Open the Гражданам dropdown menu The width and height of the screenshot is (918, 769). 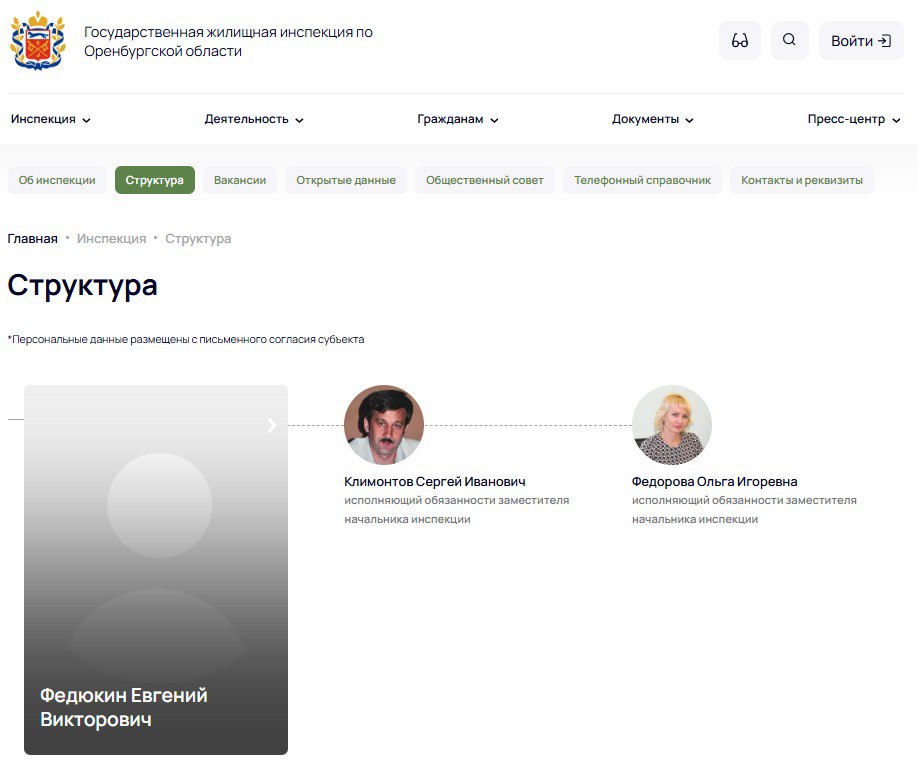[x=458, y=119]
